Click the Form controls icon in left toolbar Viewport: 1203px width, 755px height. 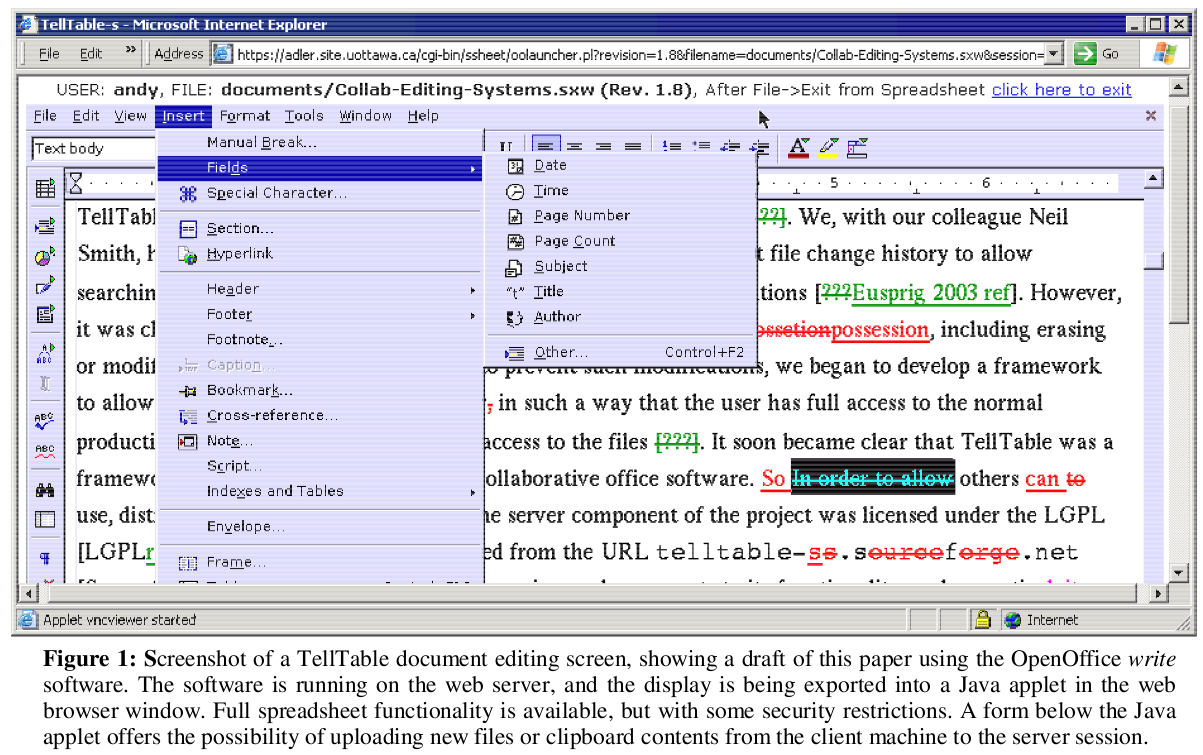pos(45,316)
